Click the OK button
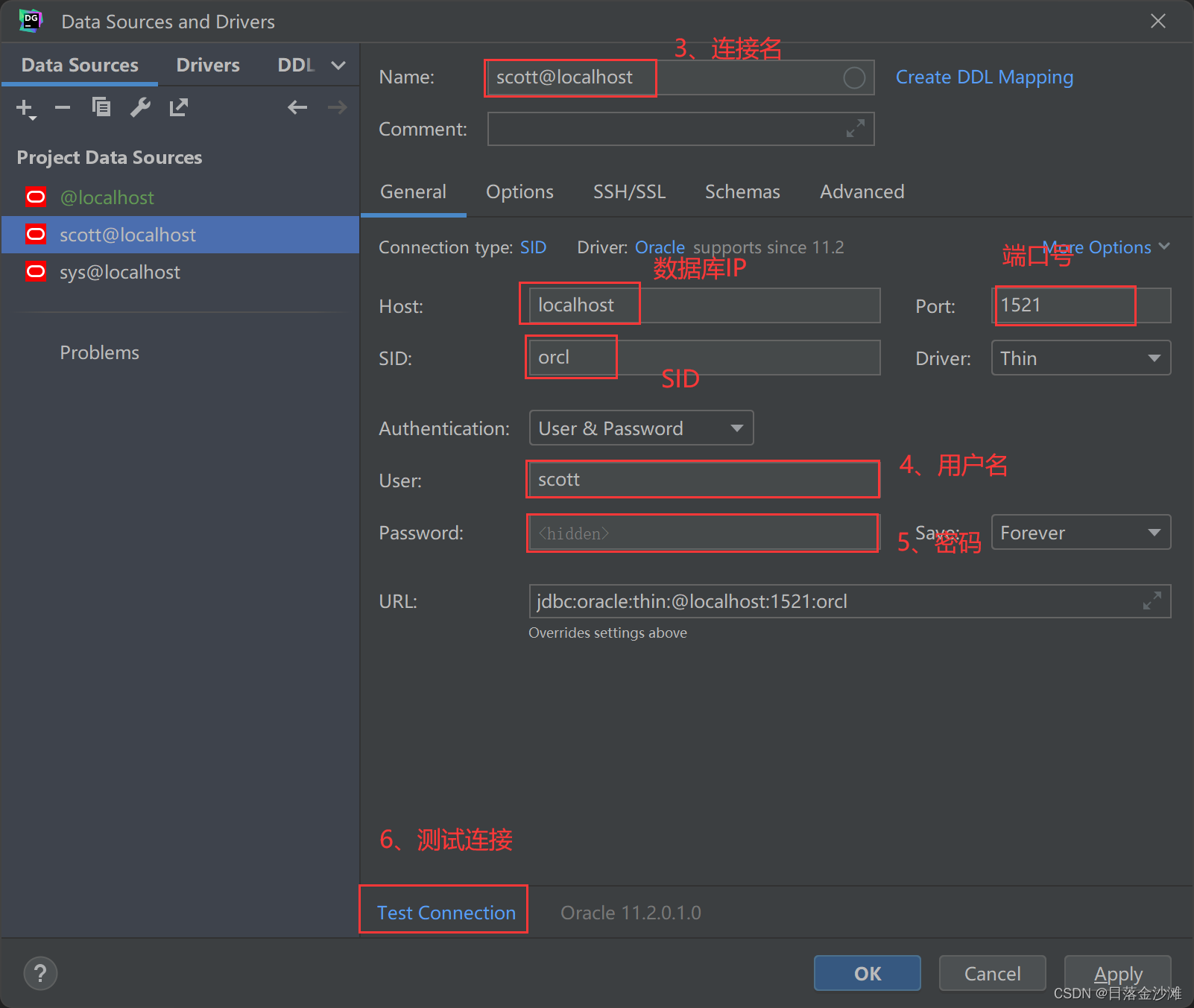Viewport: 1194px width, 1008px height. [868, 973]
